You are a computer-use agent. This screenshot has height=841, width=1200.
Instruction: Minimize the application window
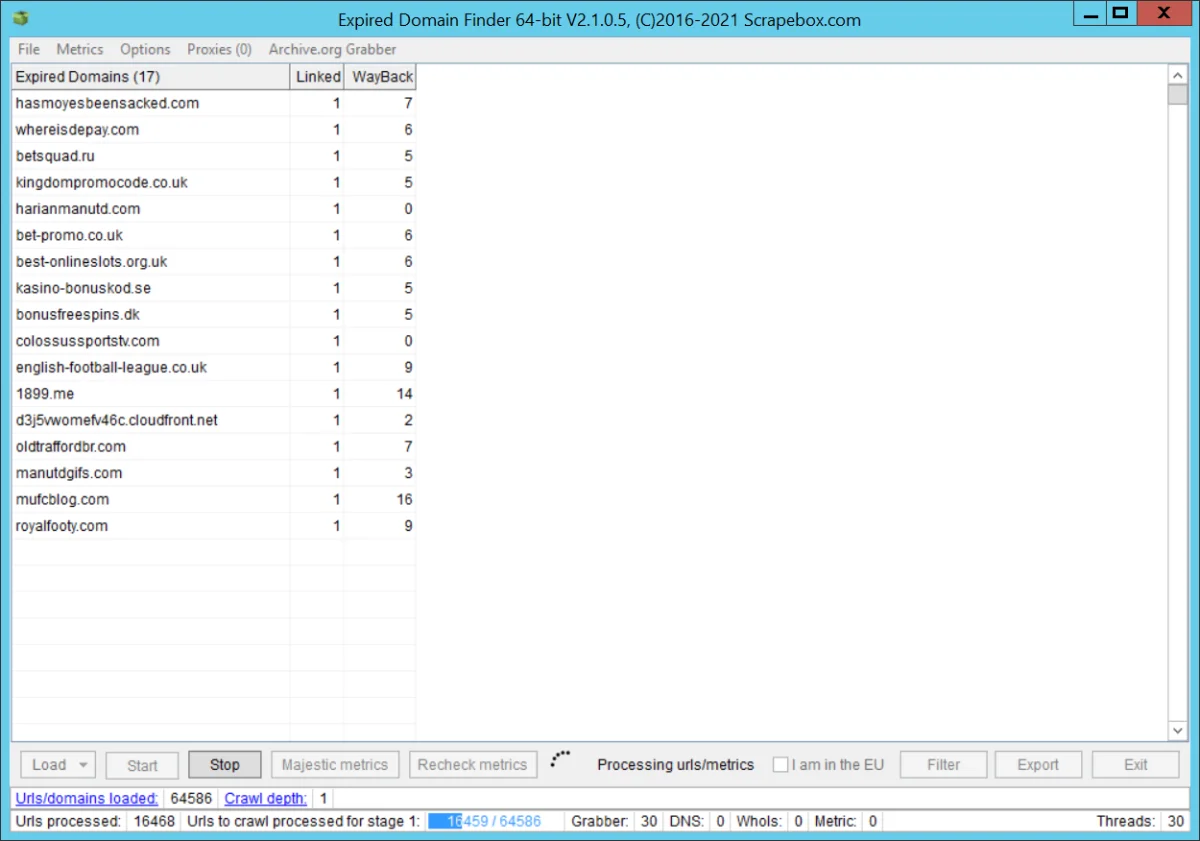tap(1087, 13)
